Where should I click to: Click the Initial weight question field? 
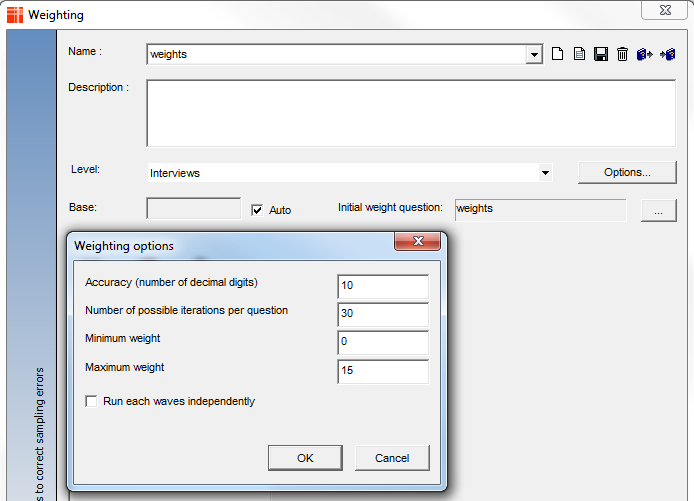pyautogui.click(x=540, y=210)
